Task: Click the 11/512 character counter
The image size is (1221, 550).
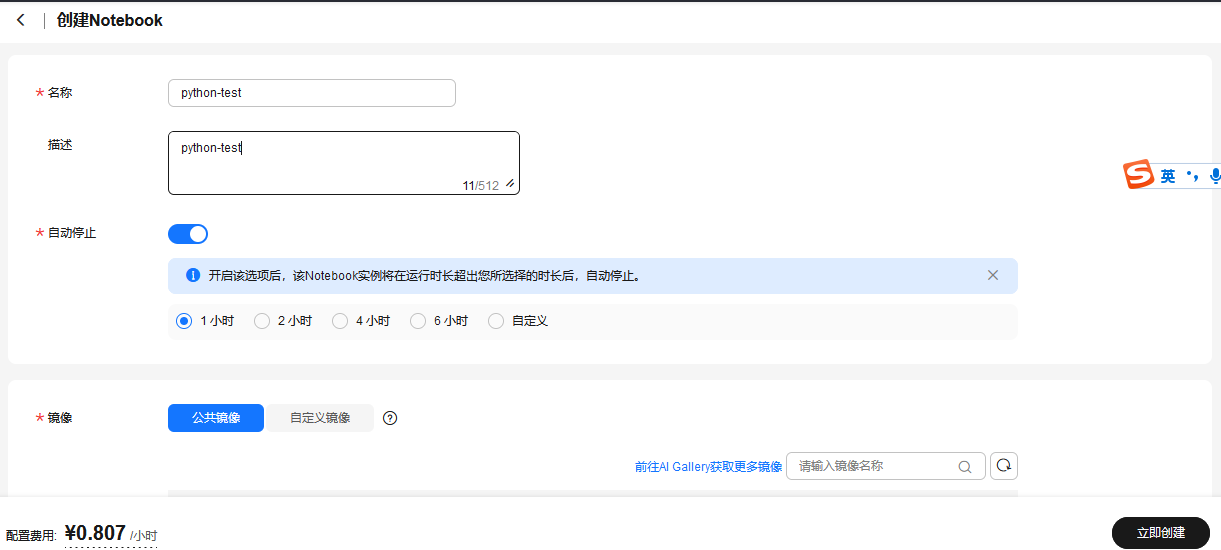Action: coord(480,186)
